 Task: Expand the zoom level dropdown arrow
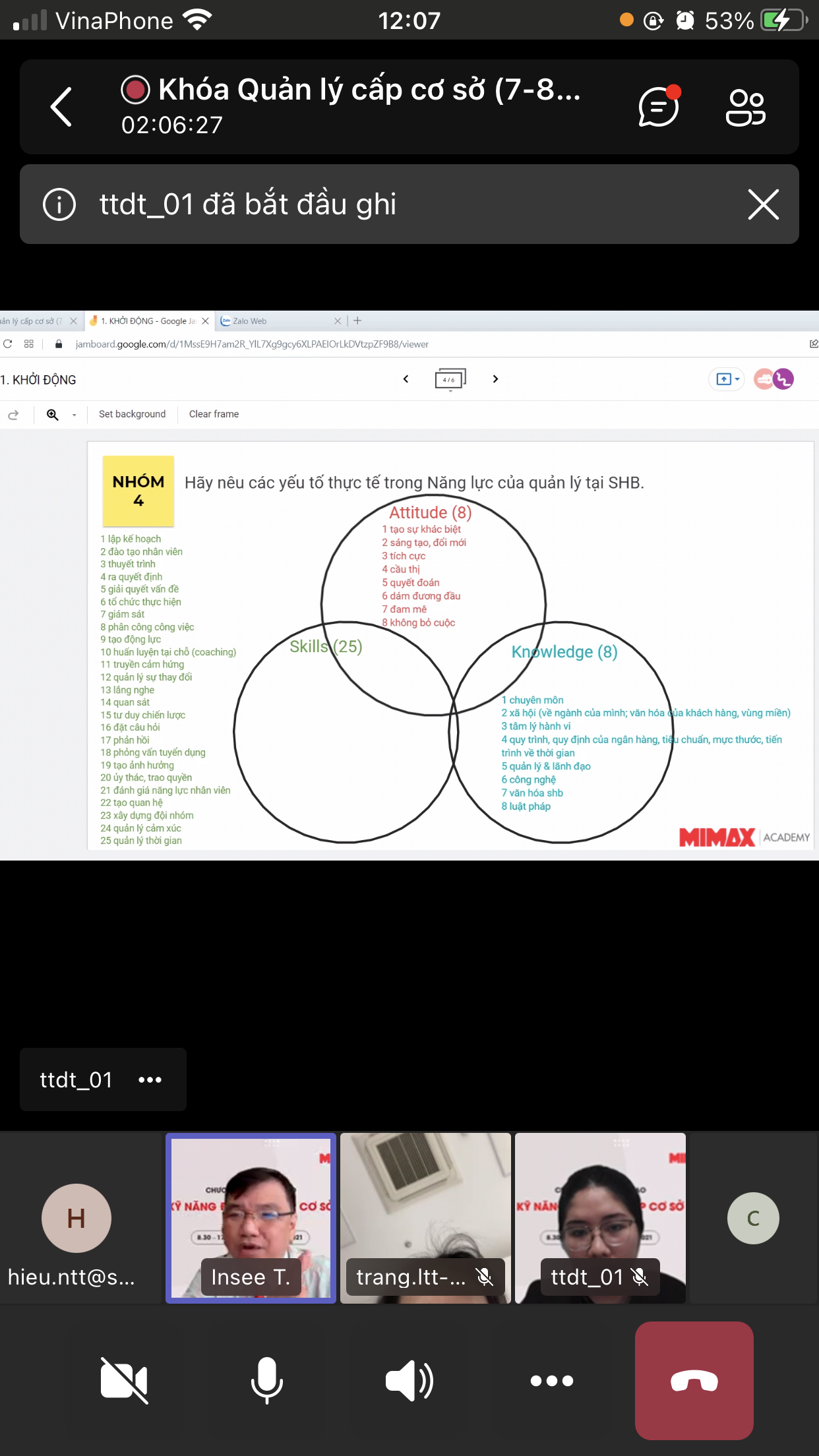coord(74,415)
